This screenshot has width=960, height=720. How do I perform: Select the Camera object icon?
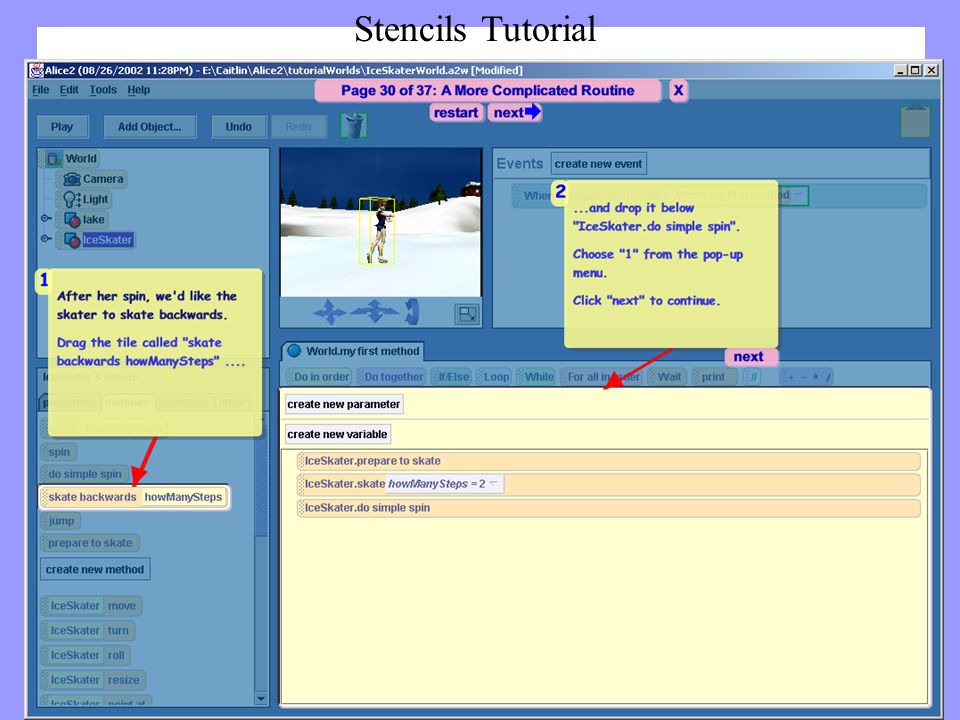(x=72, y=179)
